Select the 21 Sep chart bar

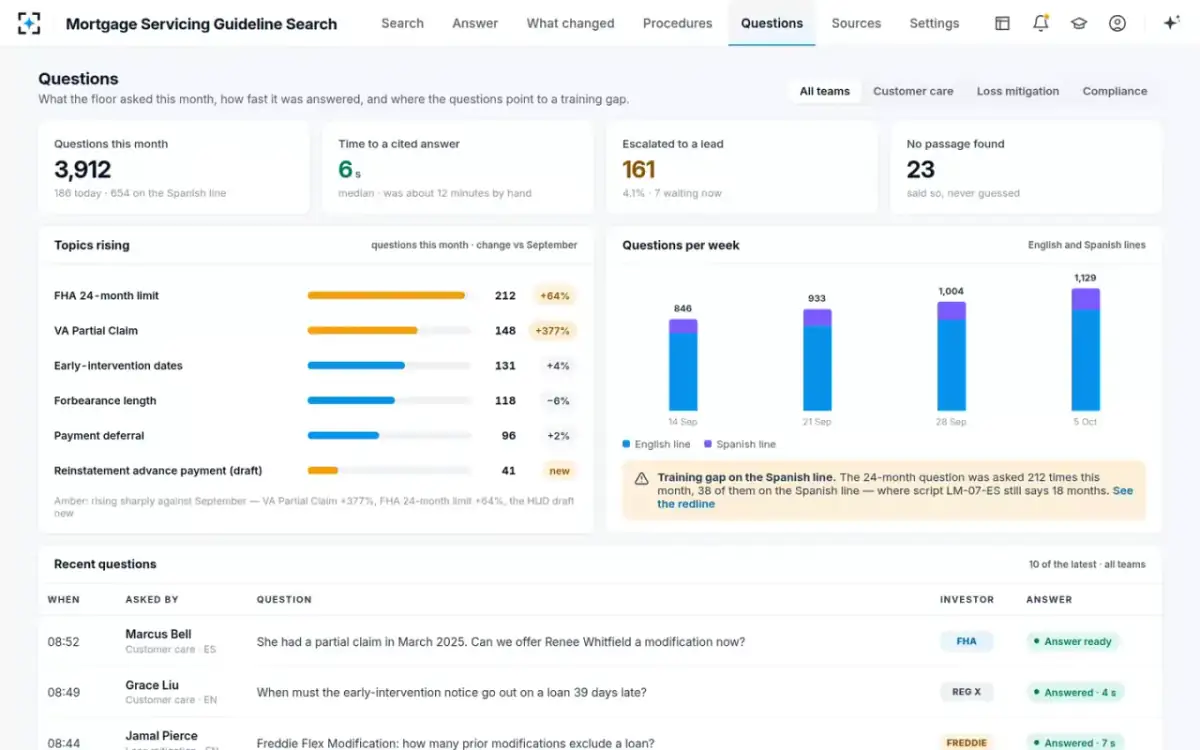tap(817, 360)
